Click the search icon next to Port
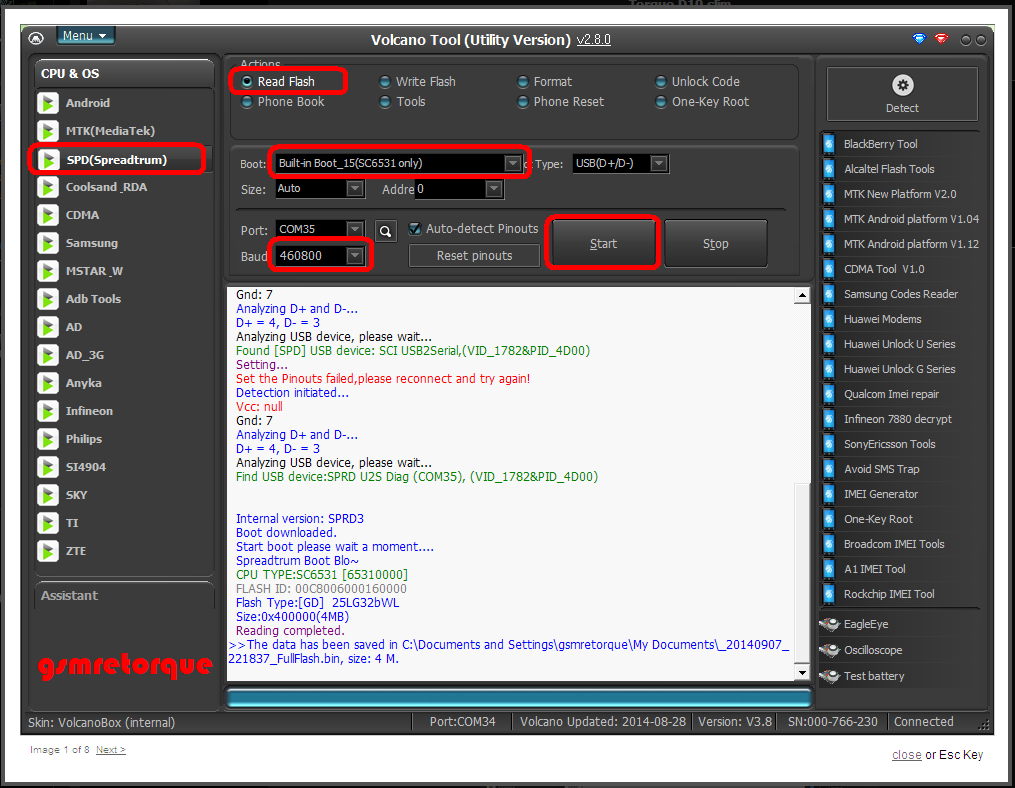The width and height of the screenshot is (1015, 788). (386, 231)
